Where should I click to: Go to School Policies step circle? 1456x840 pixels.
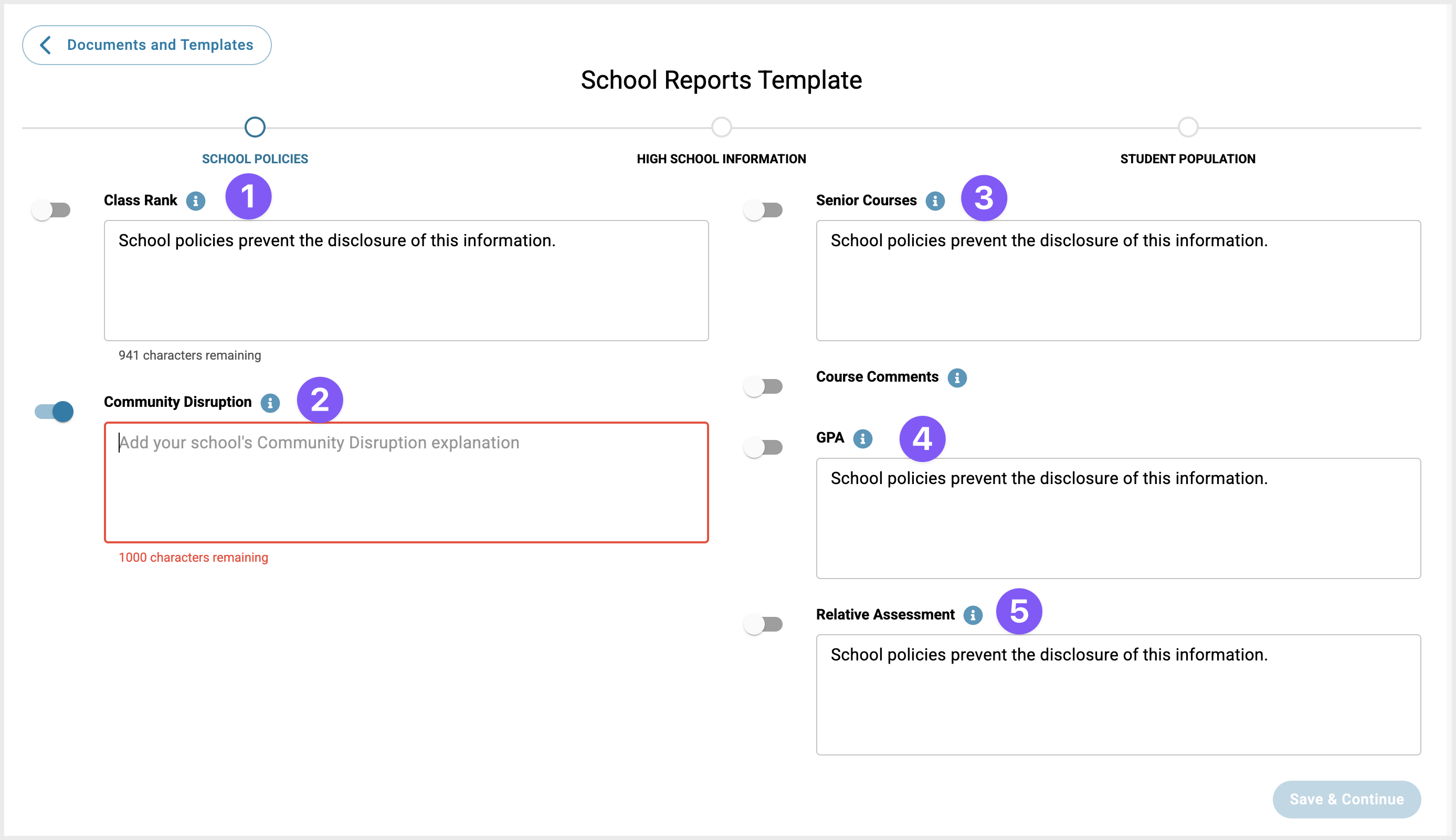coord(255,127)
